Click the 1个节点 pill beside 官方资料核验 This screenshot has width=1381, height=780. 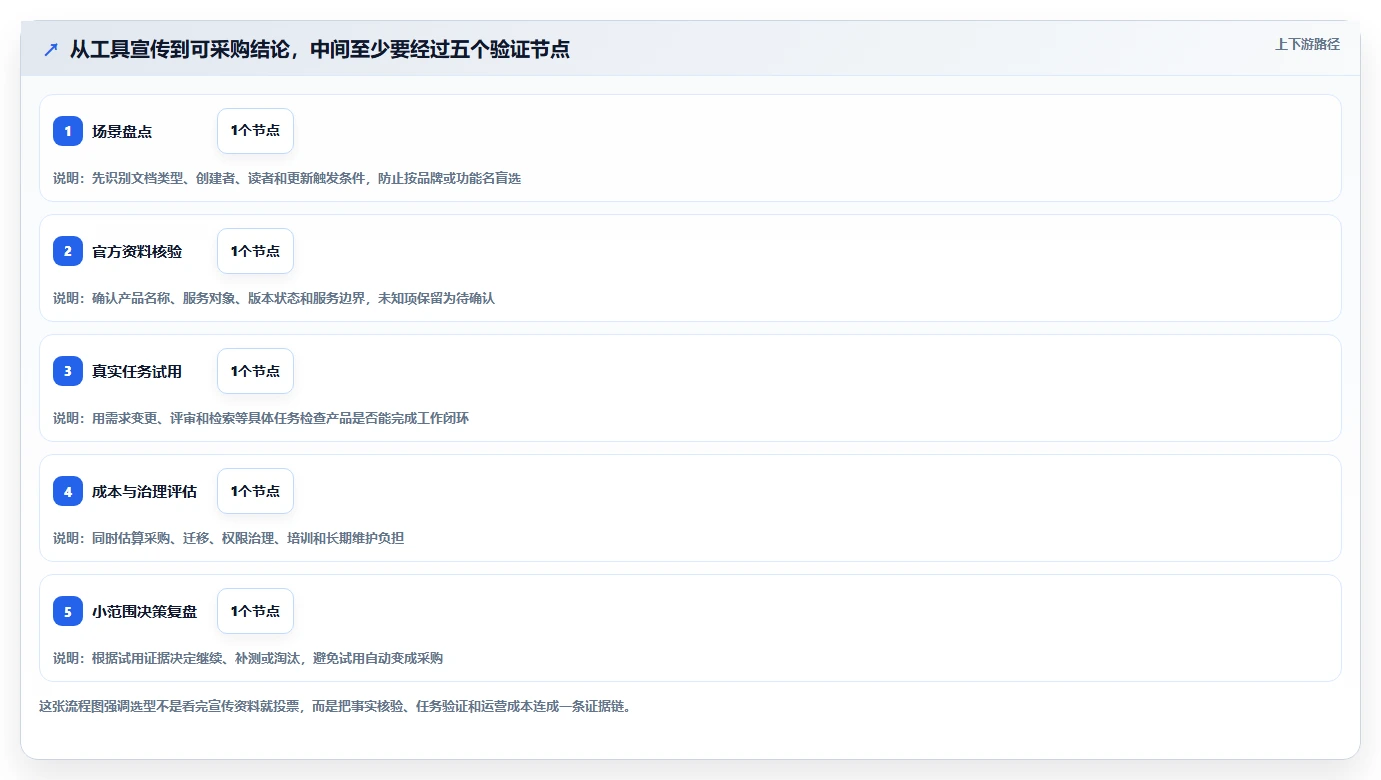coord(255,251)
